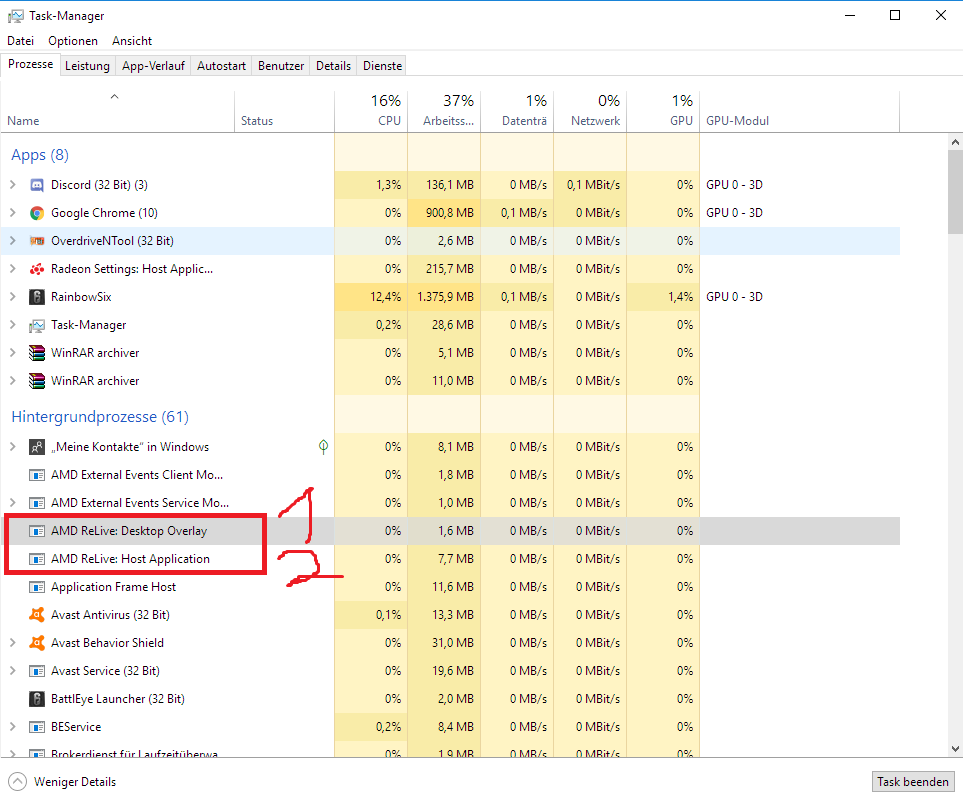Sort by the Name column header
963x803 pixels.
pyautogui.click(x=117, y=111)
